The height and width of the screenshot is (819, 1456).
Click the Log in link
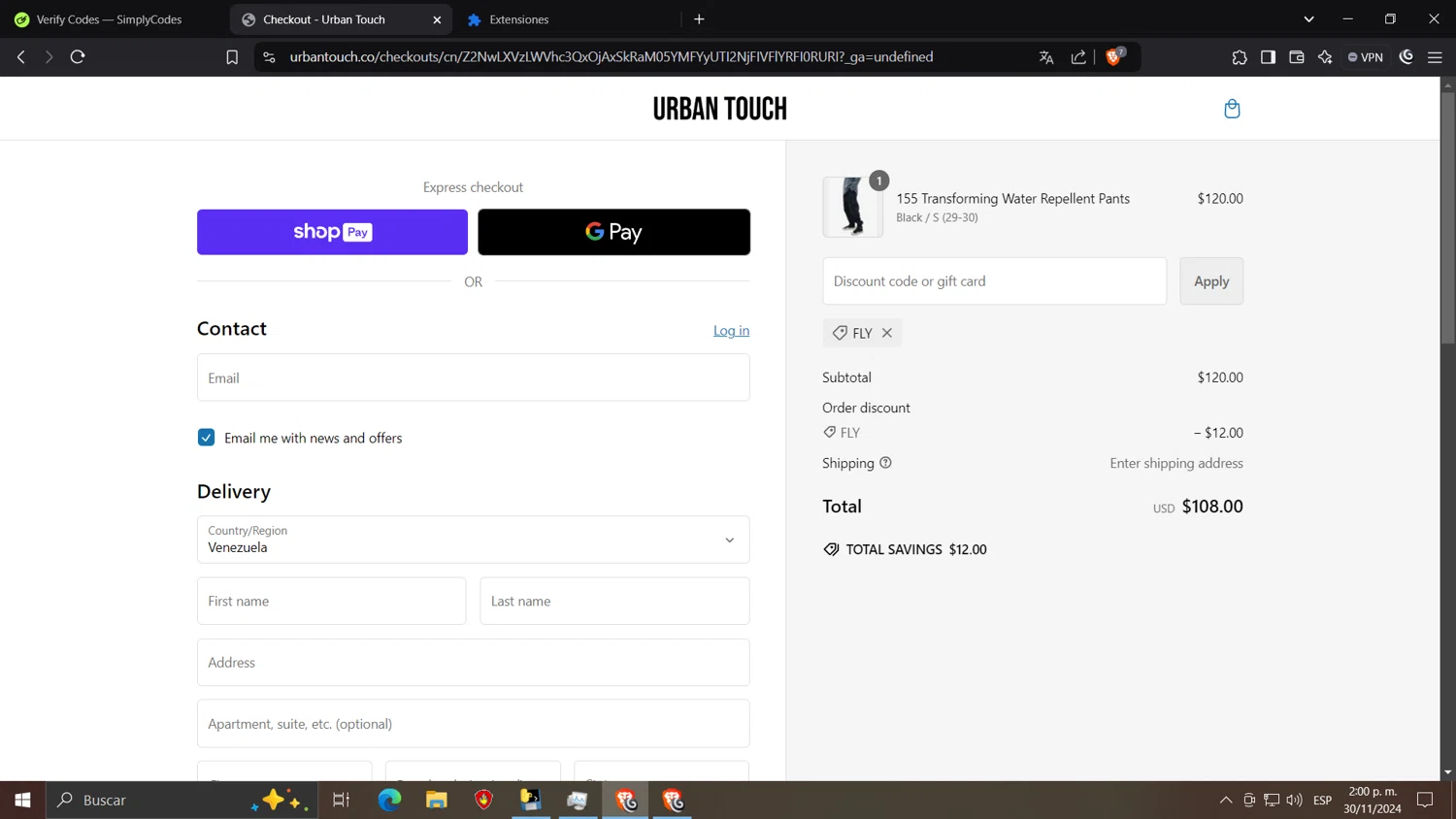point(731,331)
